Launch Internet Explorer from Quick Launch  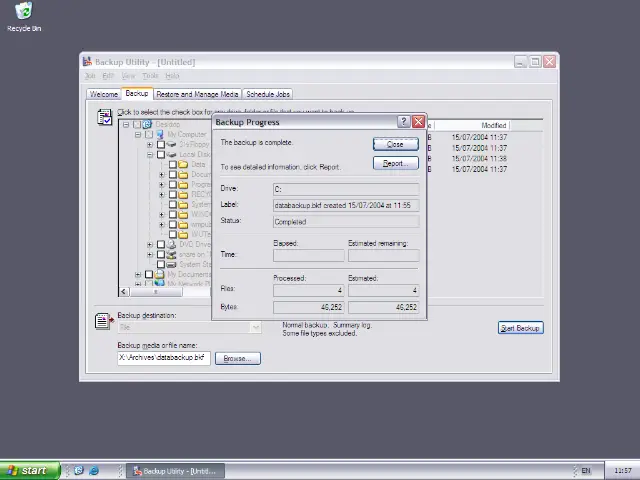pos(94,471)
